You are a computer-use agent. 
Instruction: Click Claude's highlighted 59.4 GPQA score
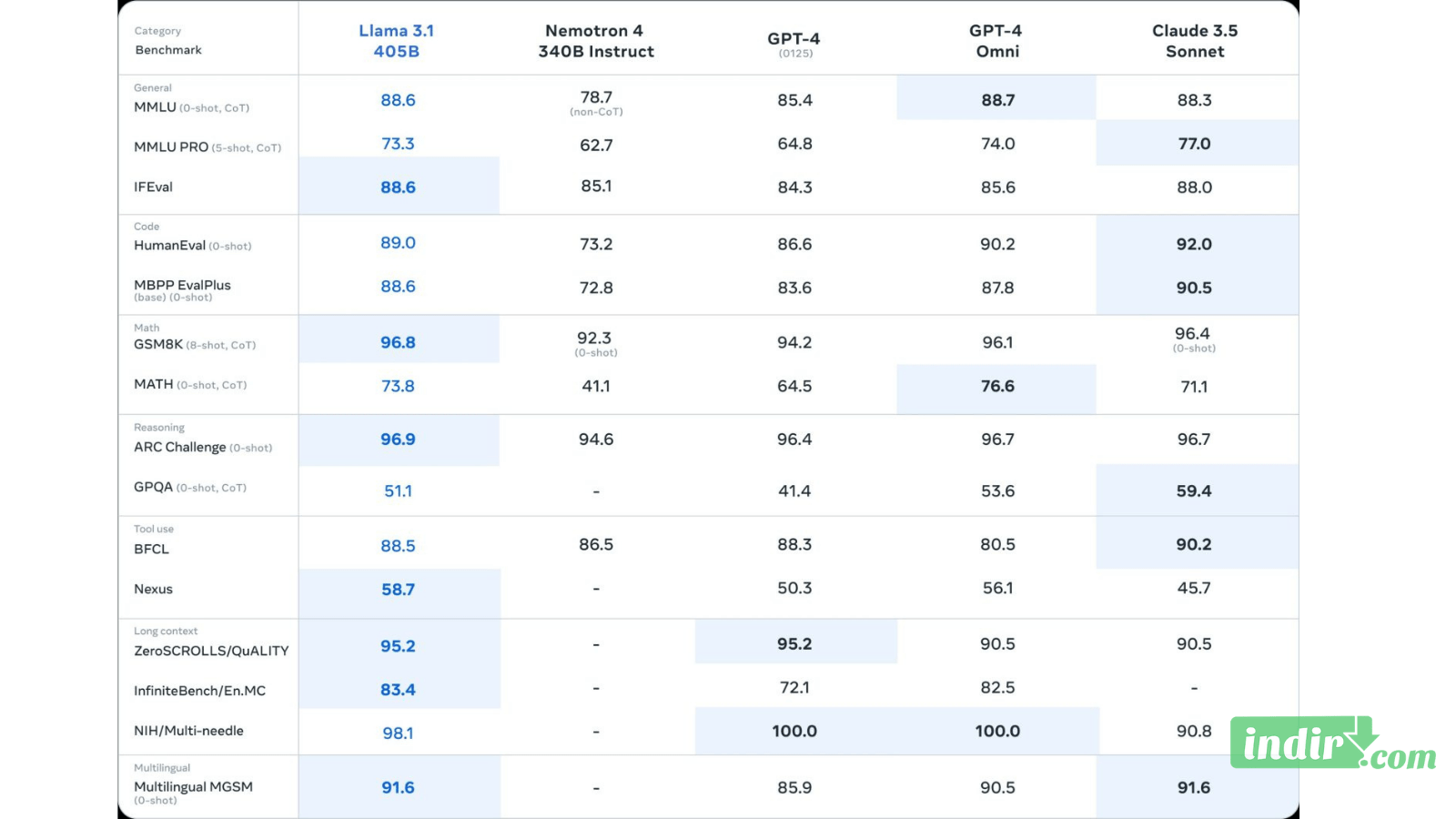[1194, 491]
